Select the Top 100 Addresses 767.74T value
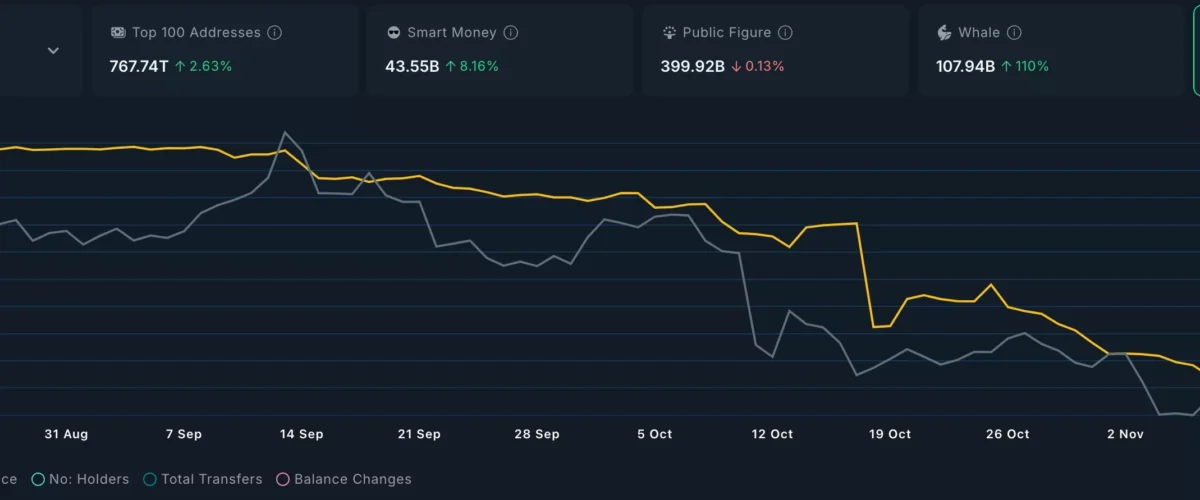This screenshot has height=500, width=1200. pos(140,67)
